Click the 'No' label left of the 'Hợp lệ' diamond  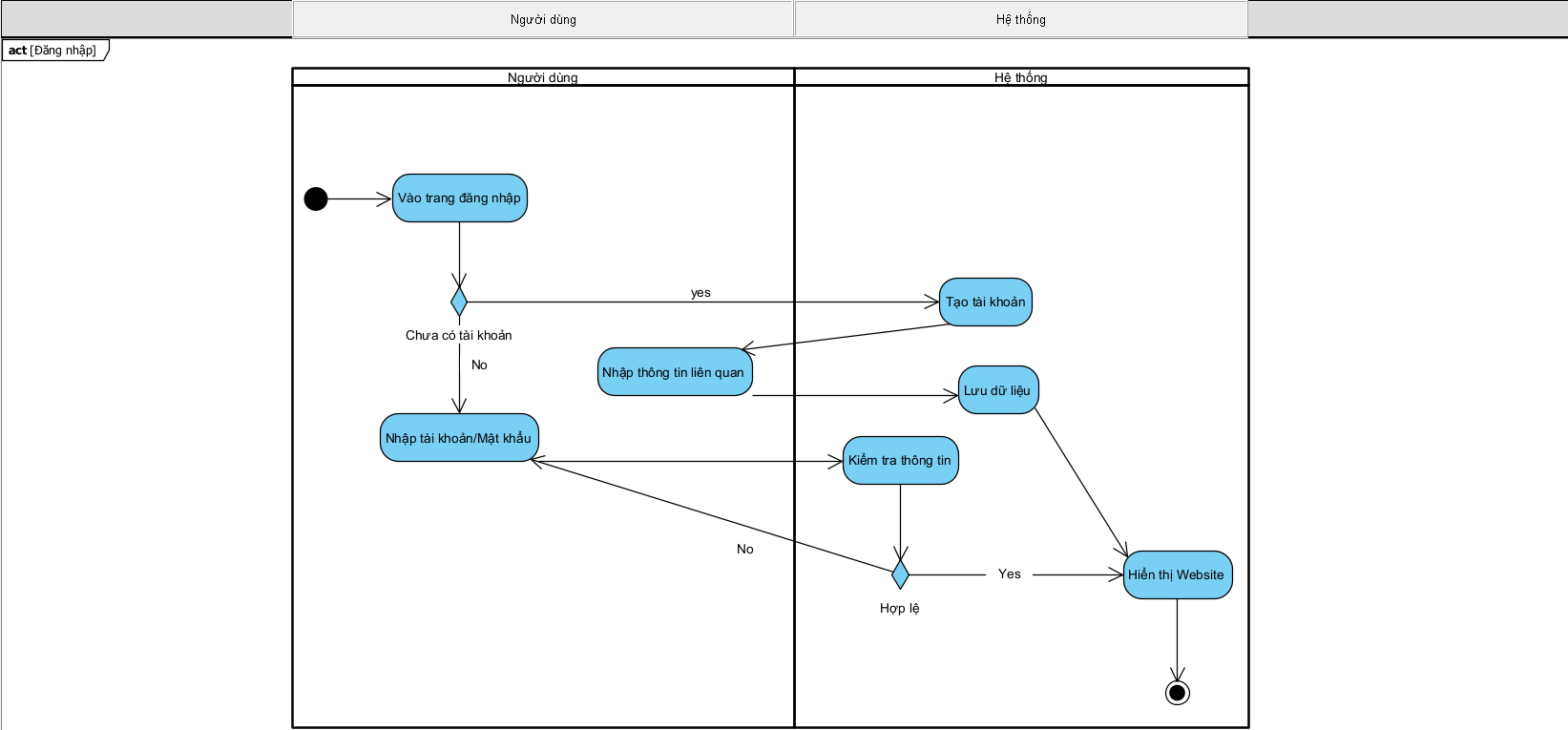point(744,550)
